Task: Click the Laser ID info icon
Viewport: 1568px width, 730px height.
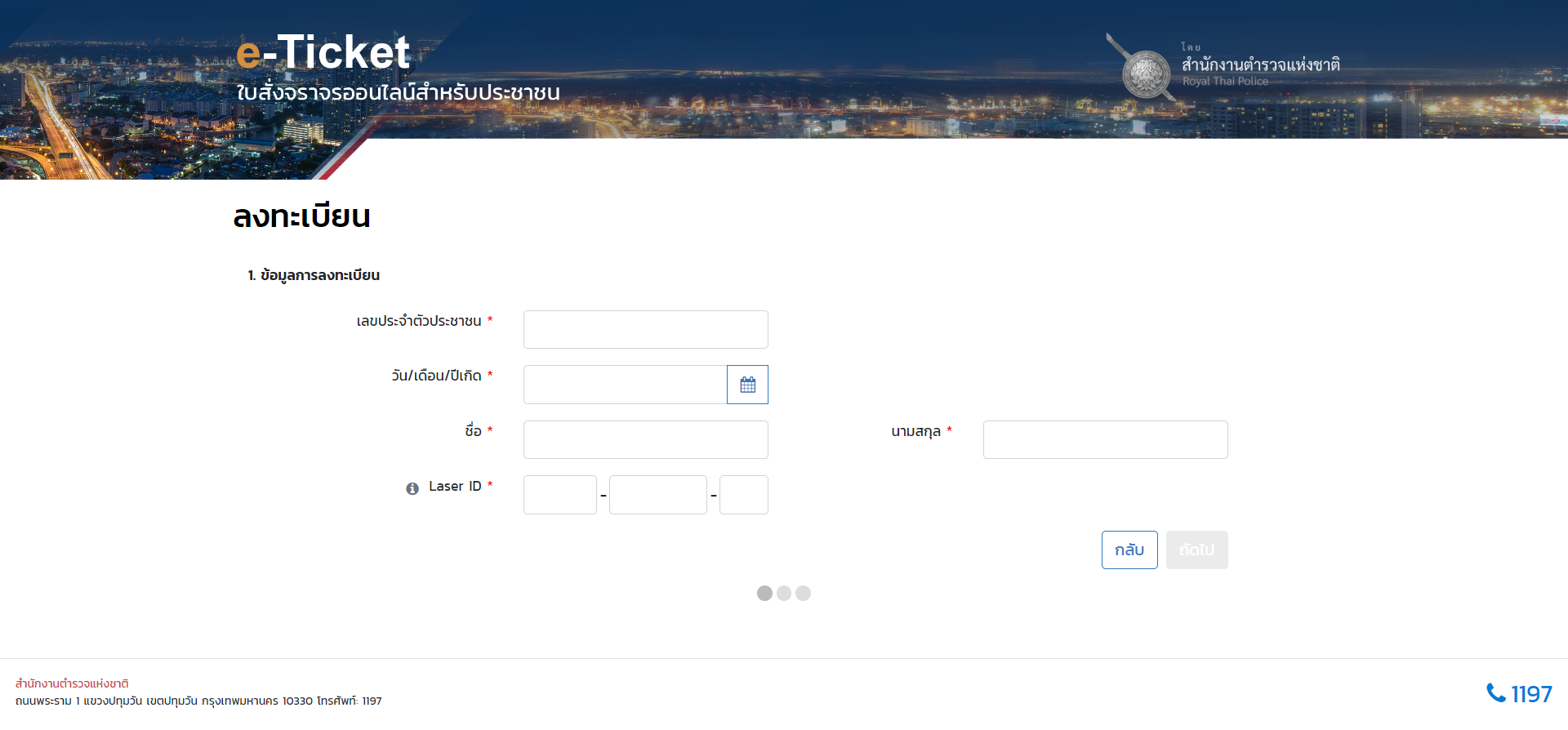Action: (x=412, y=488)
